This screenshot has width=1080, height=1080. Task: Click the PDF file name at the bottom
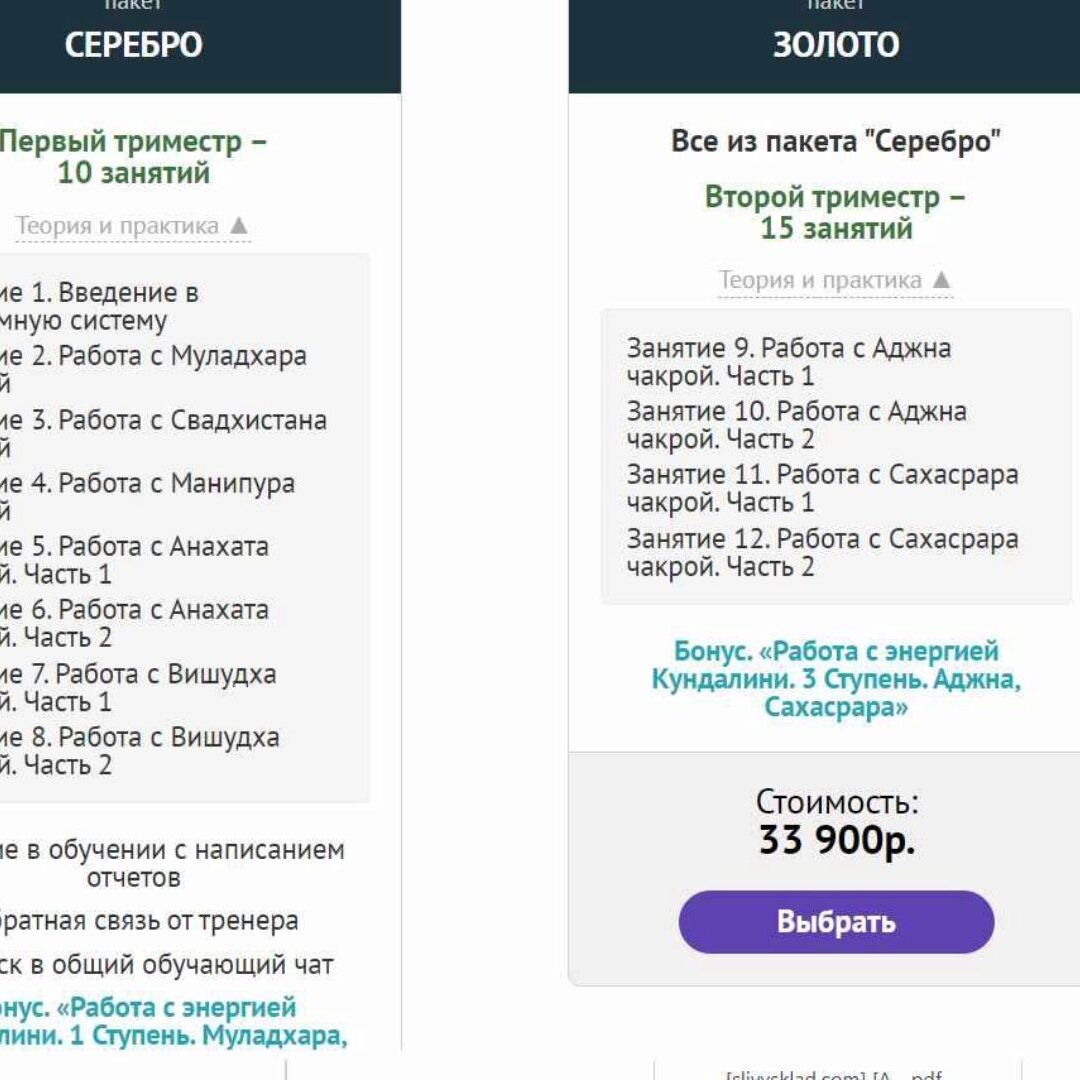pos(834,1074)
